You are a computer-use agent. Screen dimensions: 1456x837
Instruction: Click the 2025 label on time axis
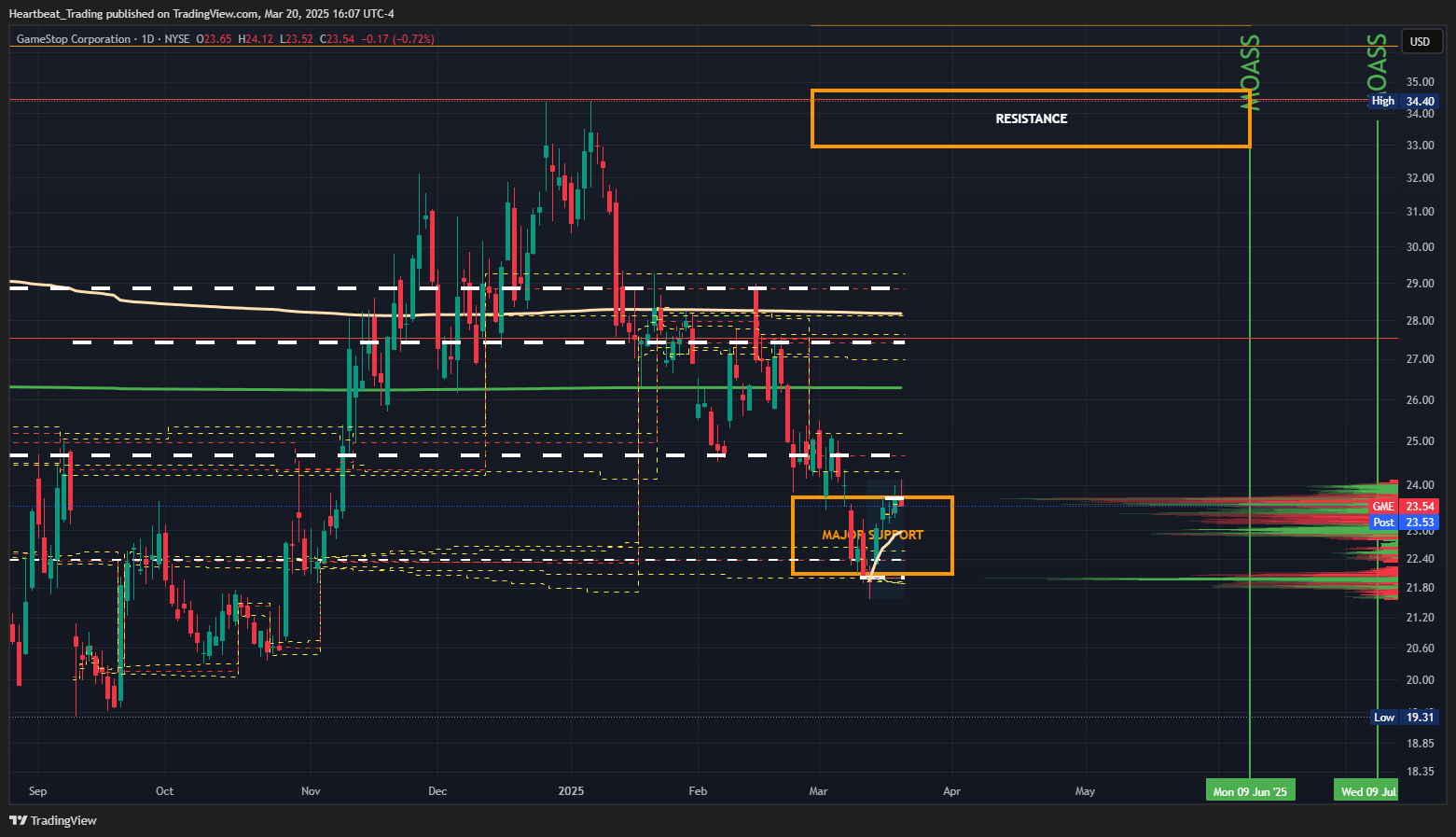[x=571, y=791]
